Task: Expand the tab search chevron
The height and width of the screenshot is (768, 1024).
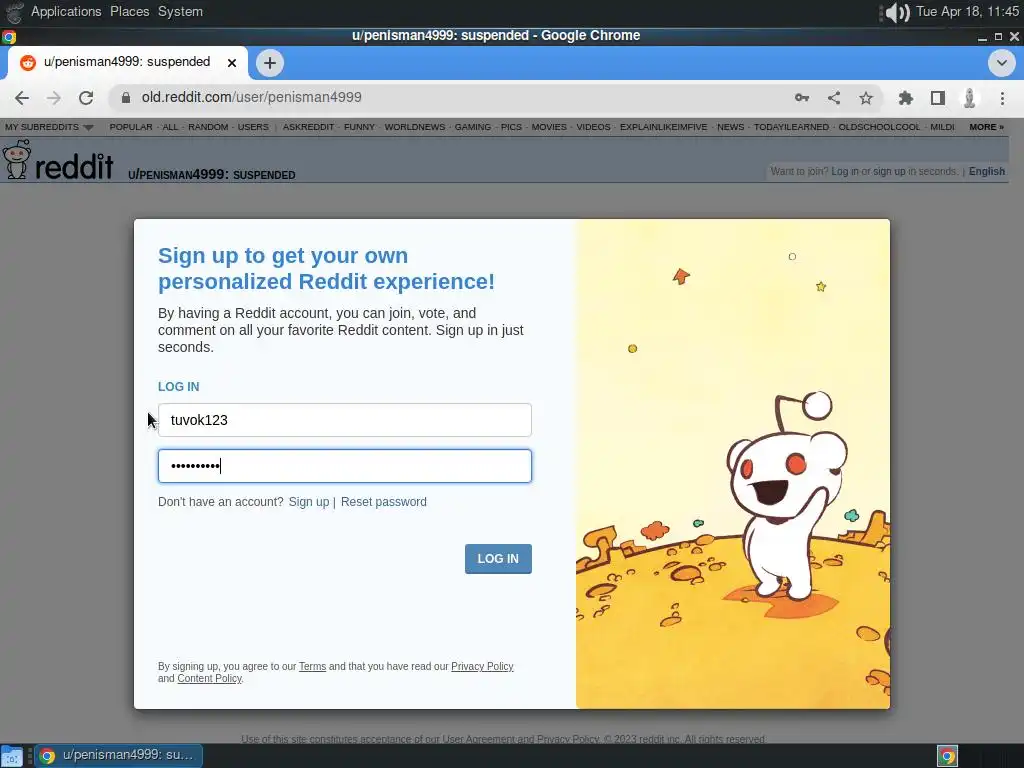Action: coord(1001,63)
